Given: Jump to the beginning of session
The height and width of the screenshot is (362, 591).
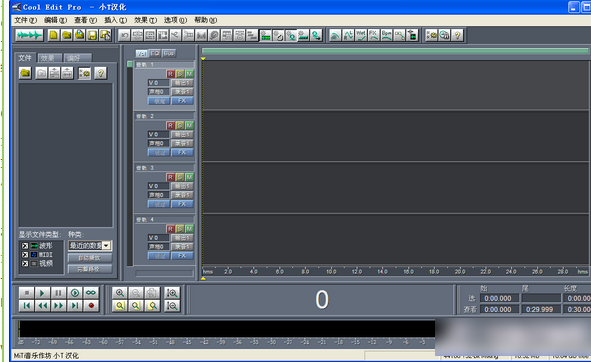Looking at the screenshot, I should click(26, 305).
